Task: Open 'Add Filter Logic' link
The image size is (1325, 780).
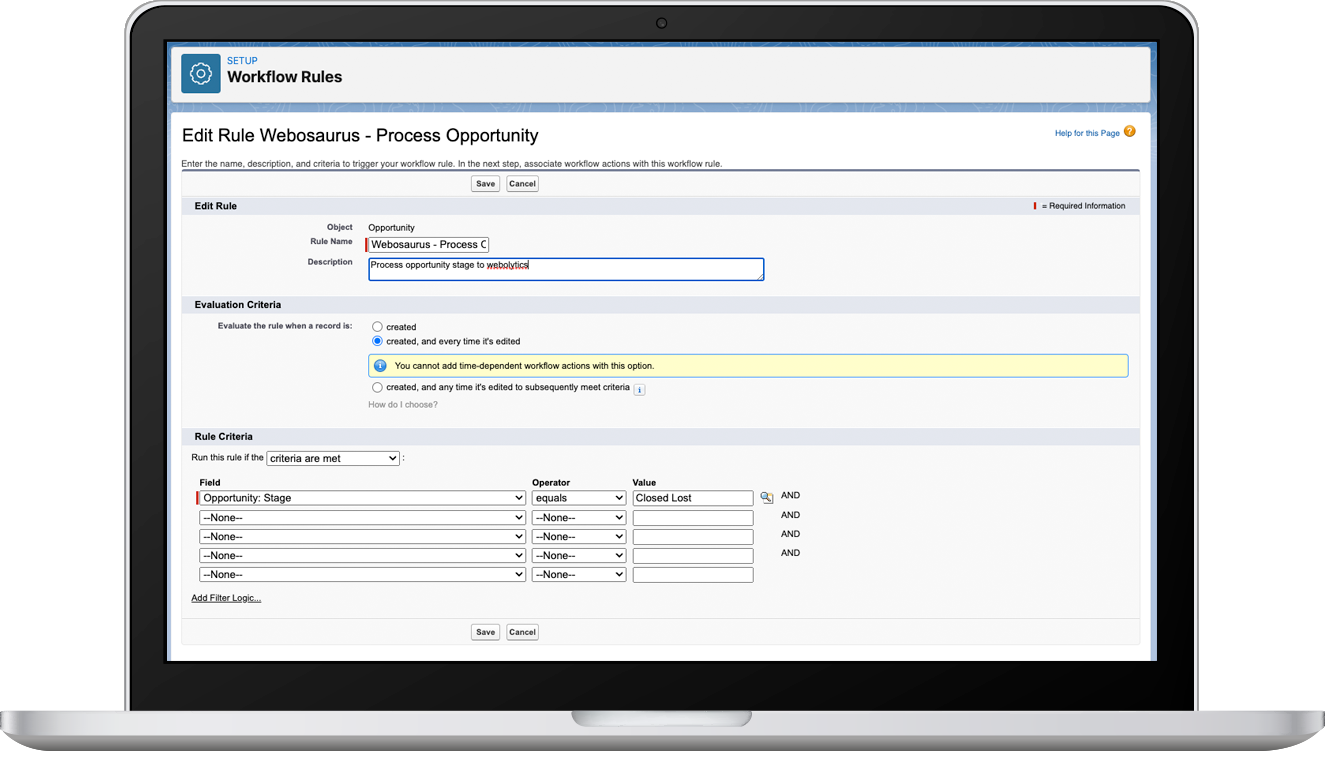Action: point(226,597)
